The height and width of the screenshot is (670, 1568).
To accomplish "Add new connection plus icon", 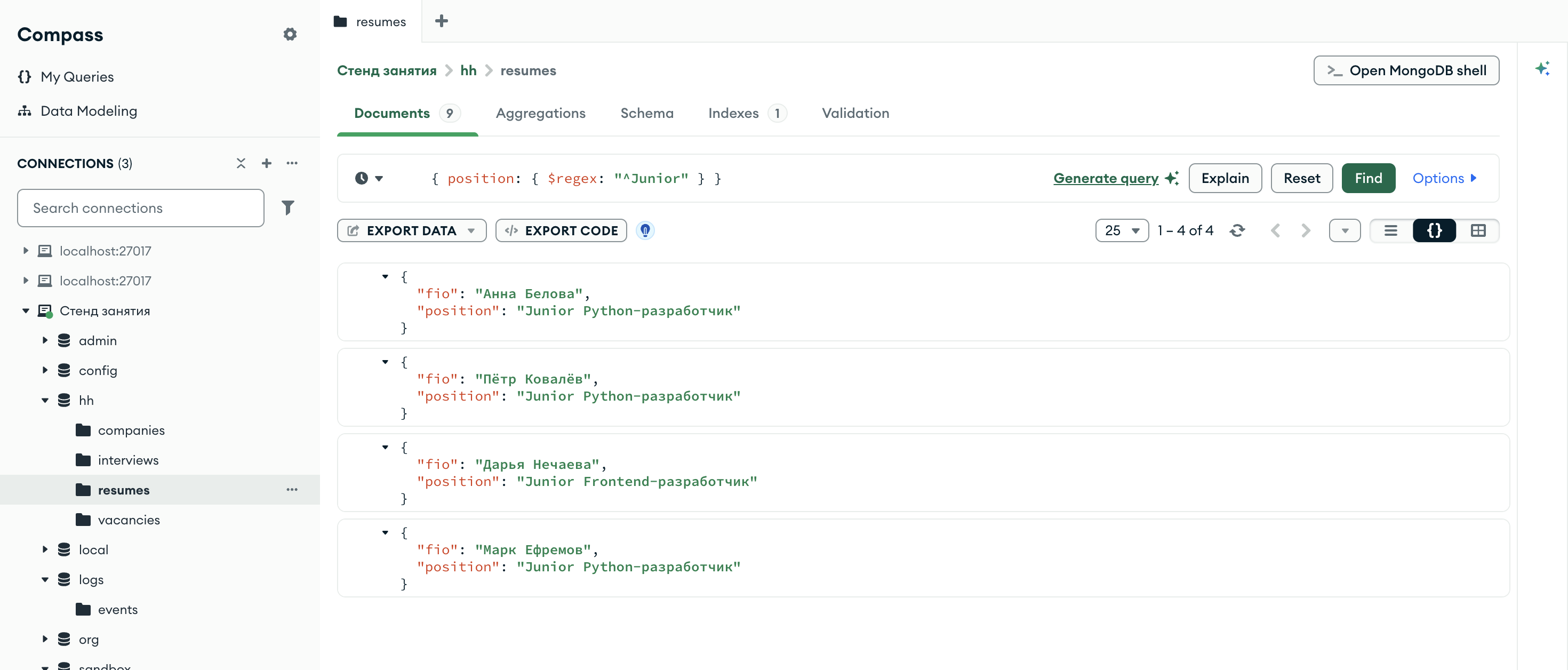I will point(267,163).
